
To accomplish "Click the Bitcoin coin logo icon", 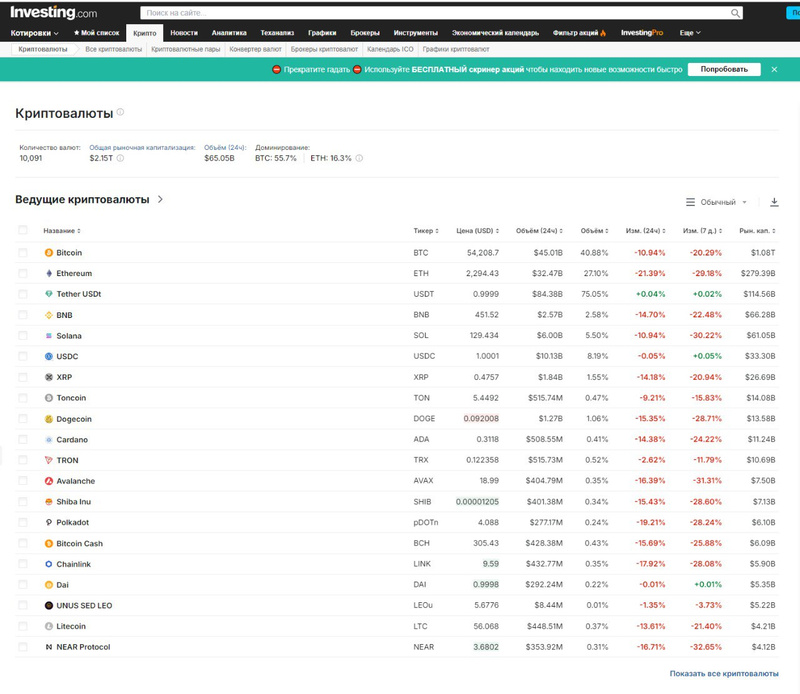I will pos(48,253).
